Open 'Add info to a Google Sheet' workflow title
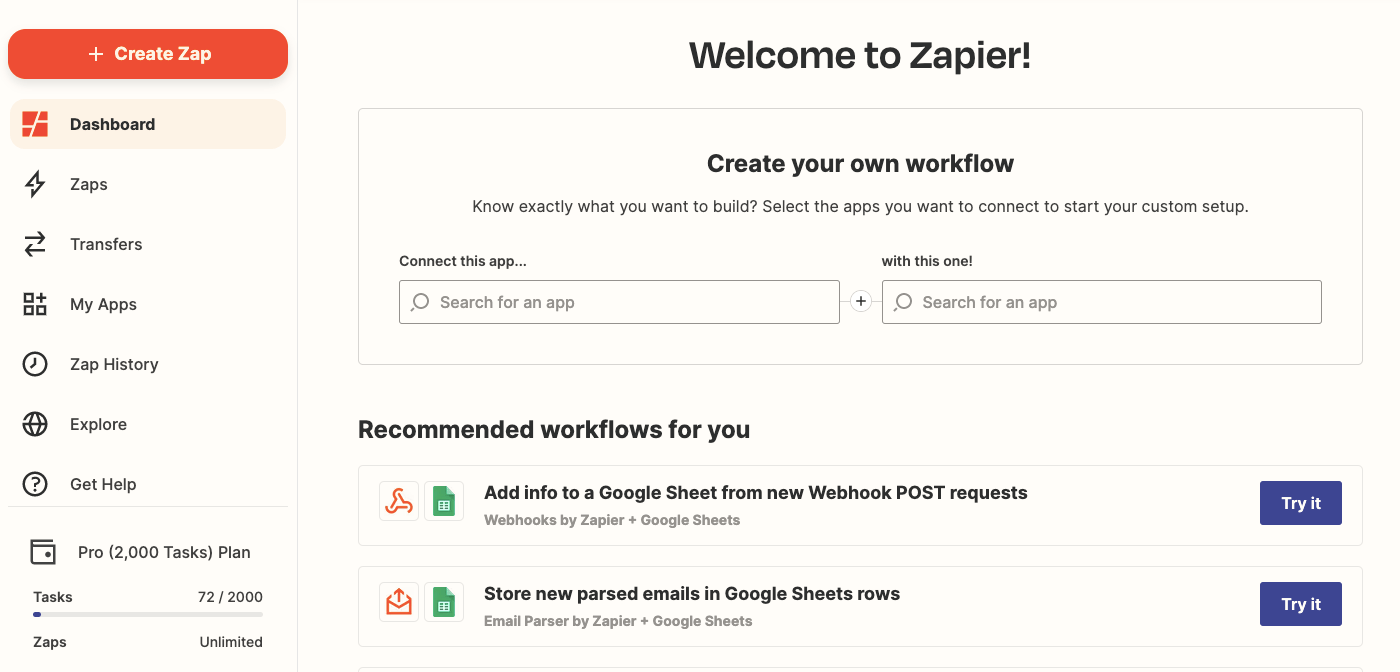This screenshot has width=1400, height=672. pyautogui.click(x=756, y=492)
